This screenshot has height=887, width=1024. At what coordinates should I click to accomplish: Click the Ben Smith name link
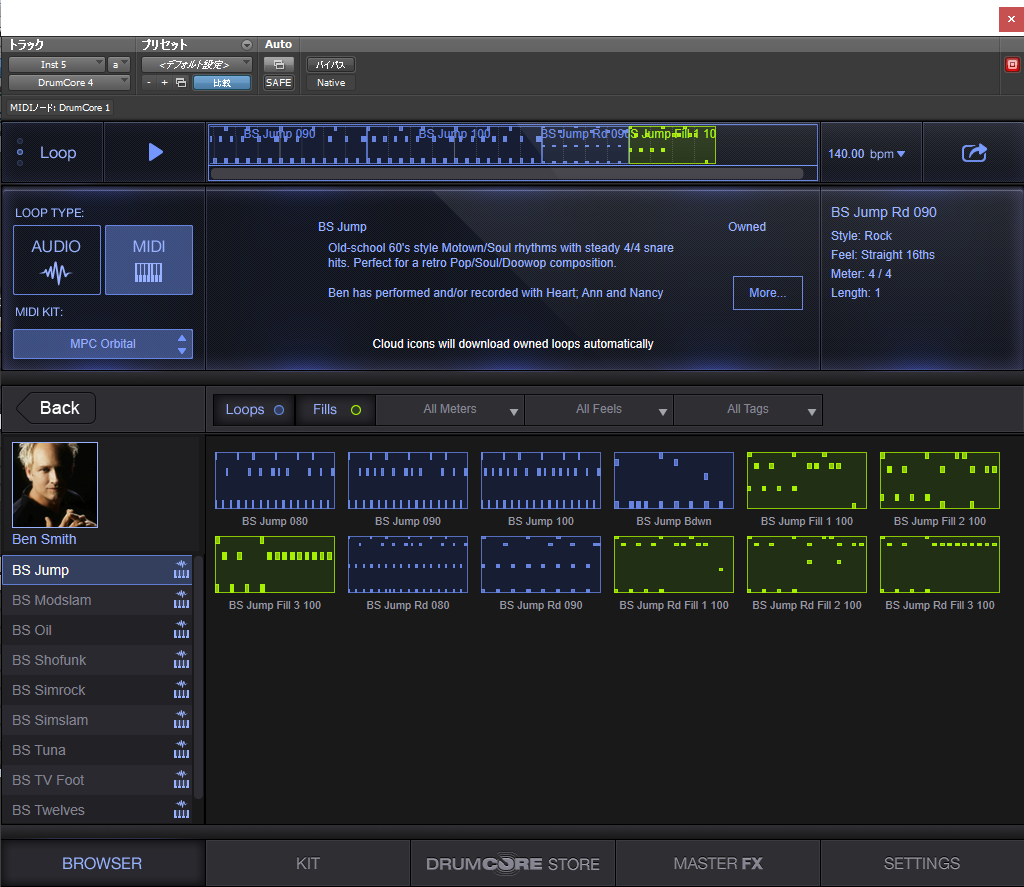click(x=44, y=540)
